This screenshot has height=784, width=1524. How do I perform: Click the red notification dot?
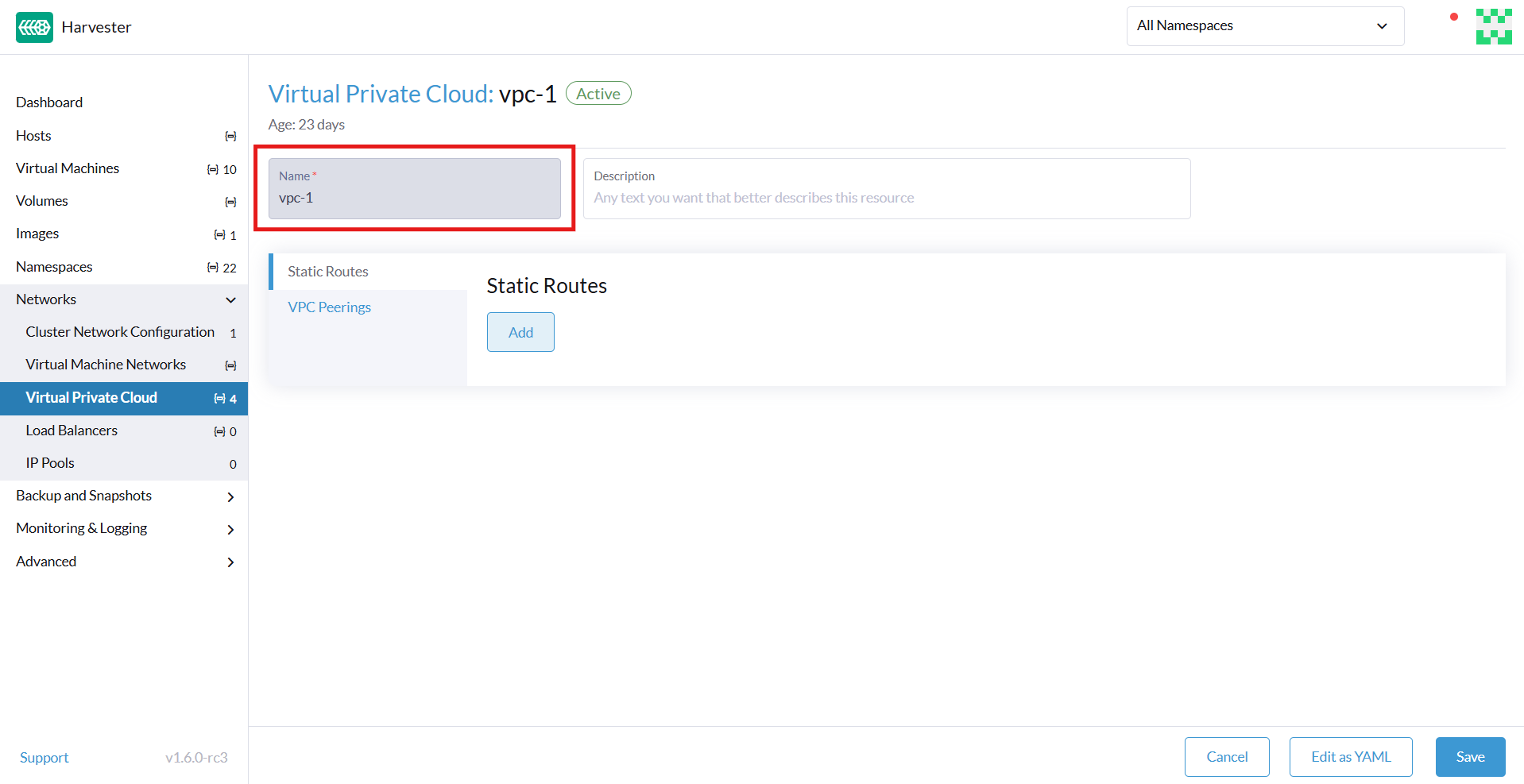[1453, 16]
